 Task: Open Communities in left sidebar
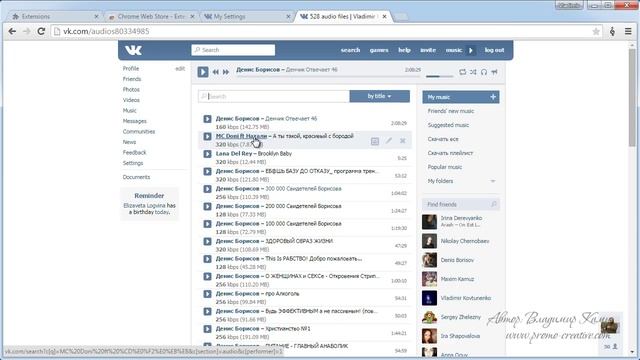[x=139, y=132]
